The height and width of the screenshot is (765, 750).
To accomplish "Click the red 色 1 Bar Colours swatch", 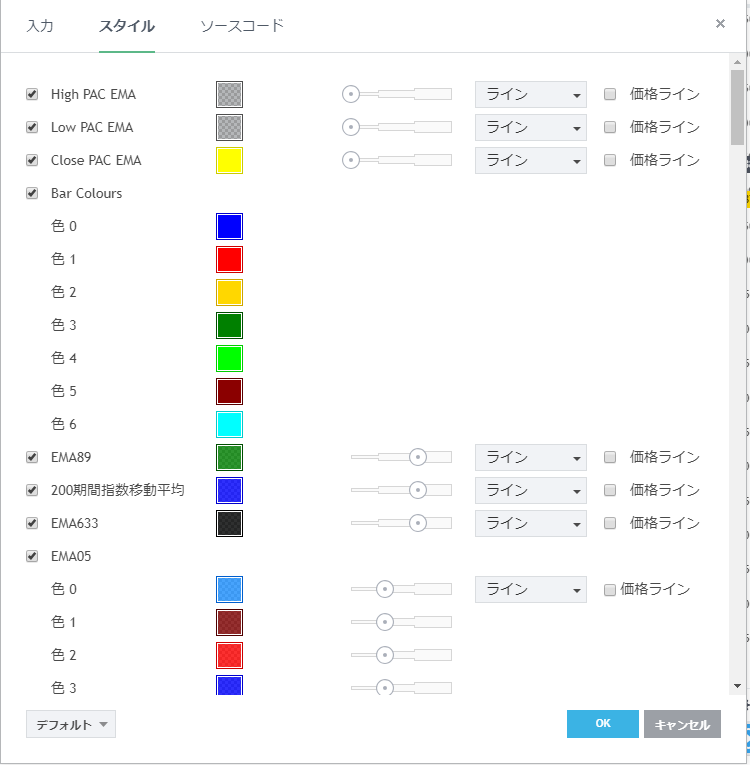I will [229, 259].
